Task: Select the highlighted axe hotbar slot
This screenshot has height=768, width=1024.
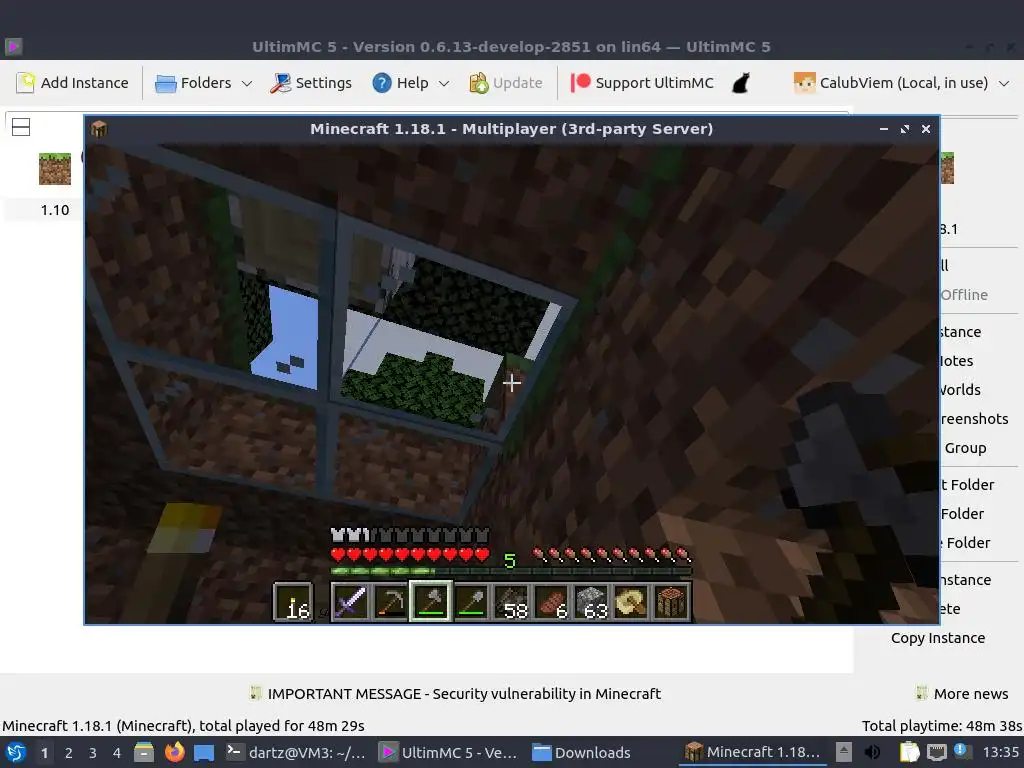Action: tap(430, 601)
